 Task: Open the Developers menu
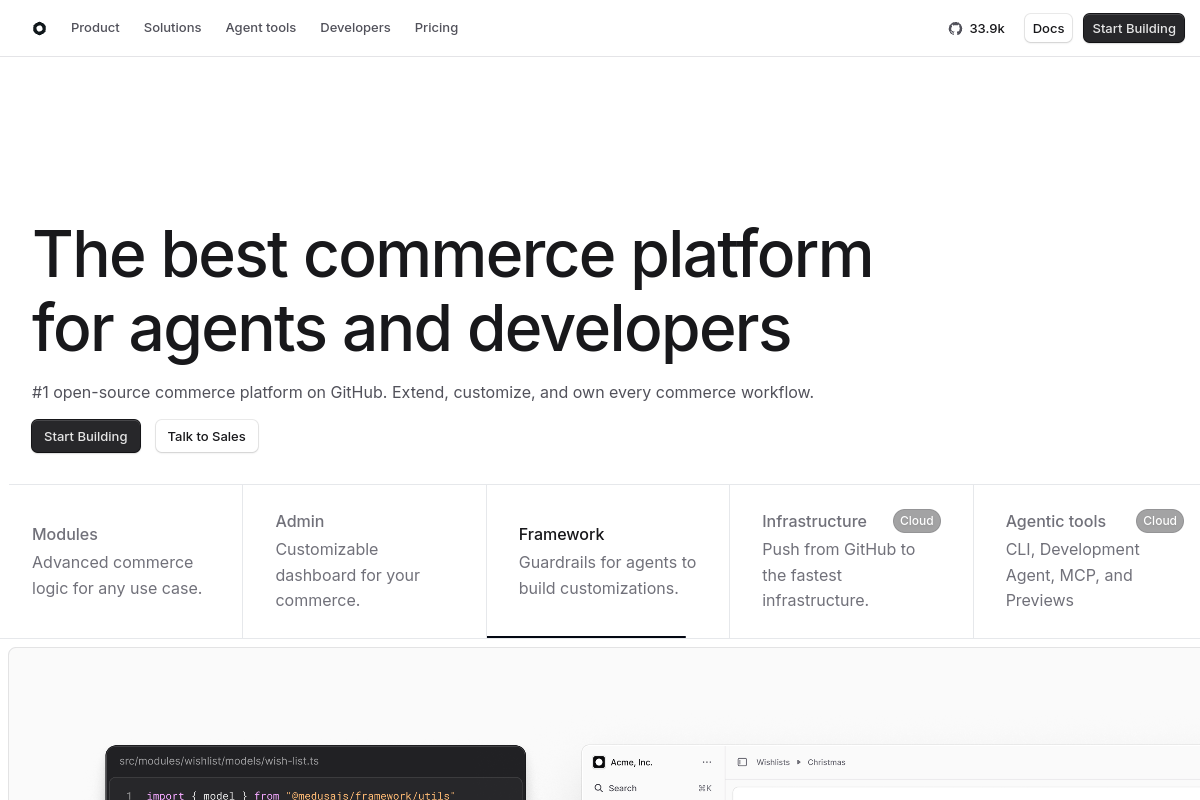(x=355, y=28)
